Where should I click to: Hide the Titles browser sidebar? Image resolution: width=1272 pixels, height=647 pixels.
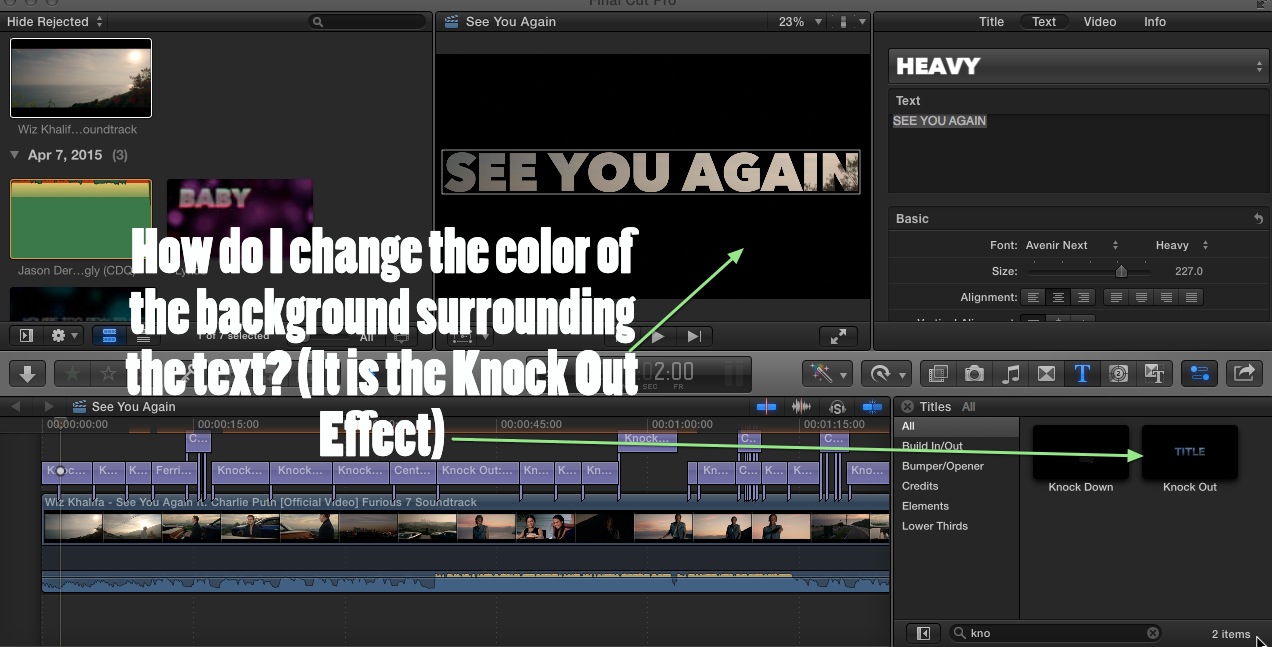point(923,633)
